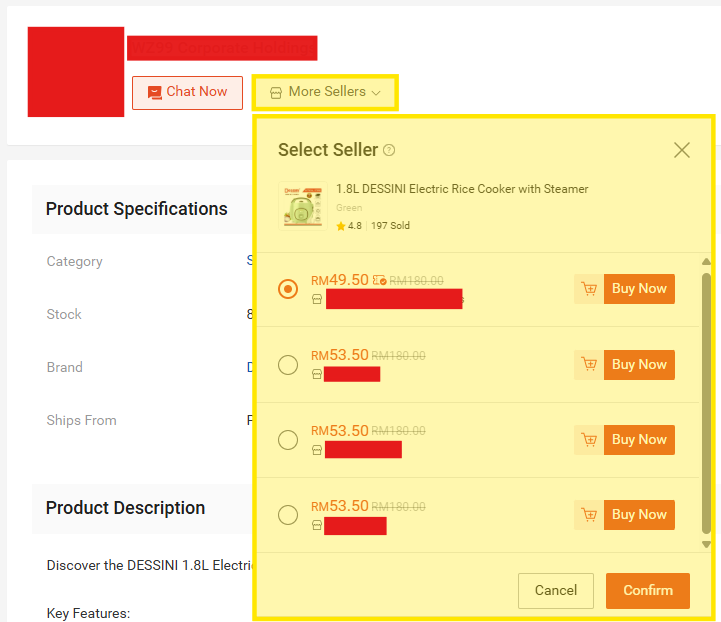This screenshot has height=622, width=721.
Task: Click Buy Now for the third seller
Action: [x=639, y=440]
